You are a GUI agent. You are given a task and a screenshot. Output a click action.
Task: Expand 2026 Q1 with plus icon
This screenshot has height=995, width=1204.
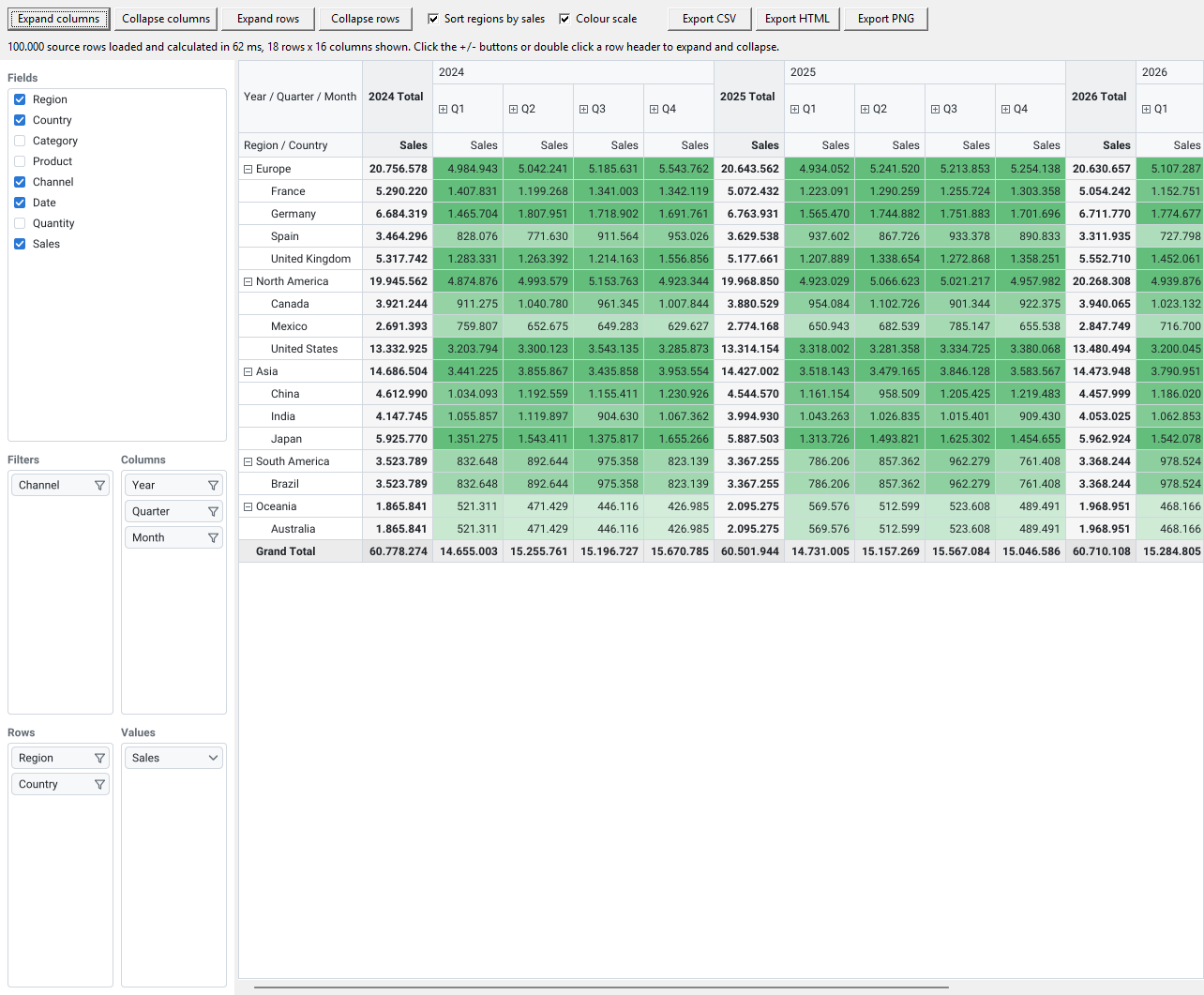coord(1146,109)
